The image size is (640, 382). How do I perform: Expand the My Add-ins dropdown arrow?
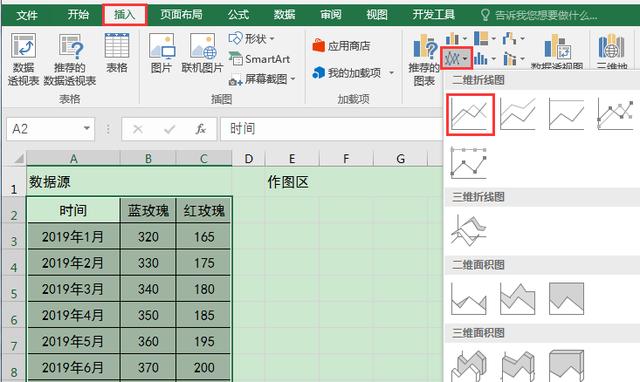coord(391,73)
